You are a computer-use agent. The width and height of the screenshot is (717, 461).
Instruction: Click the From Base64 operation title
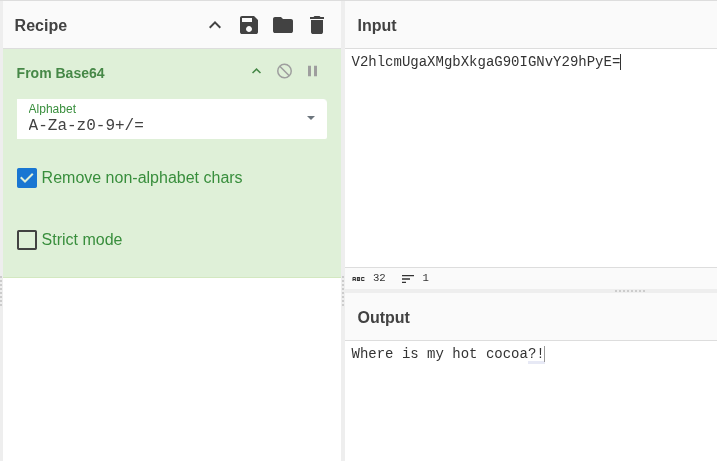pyautogui.click(x=60, y=73)
